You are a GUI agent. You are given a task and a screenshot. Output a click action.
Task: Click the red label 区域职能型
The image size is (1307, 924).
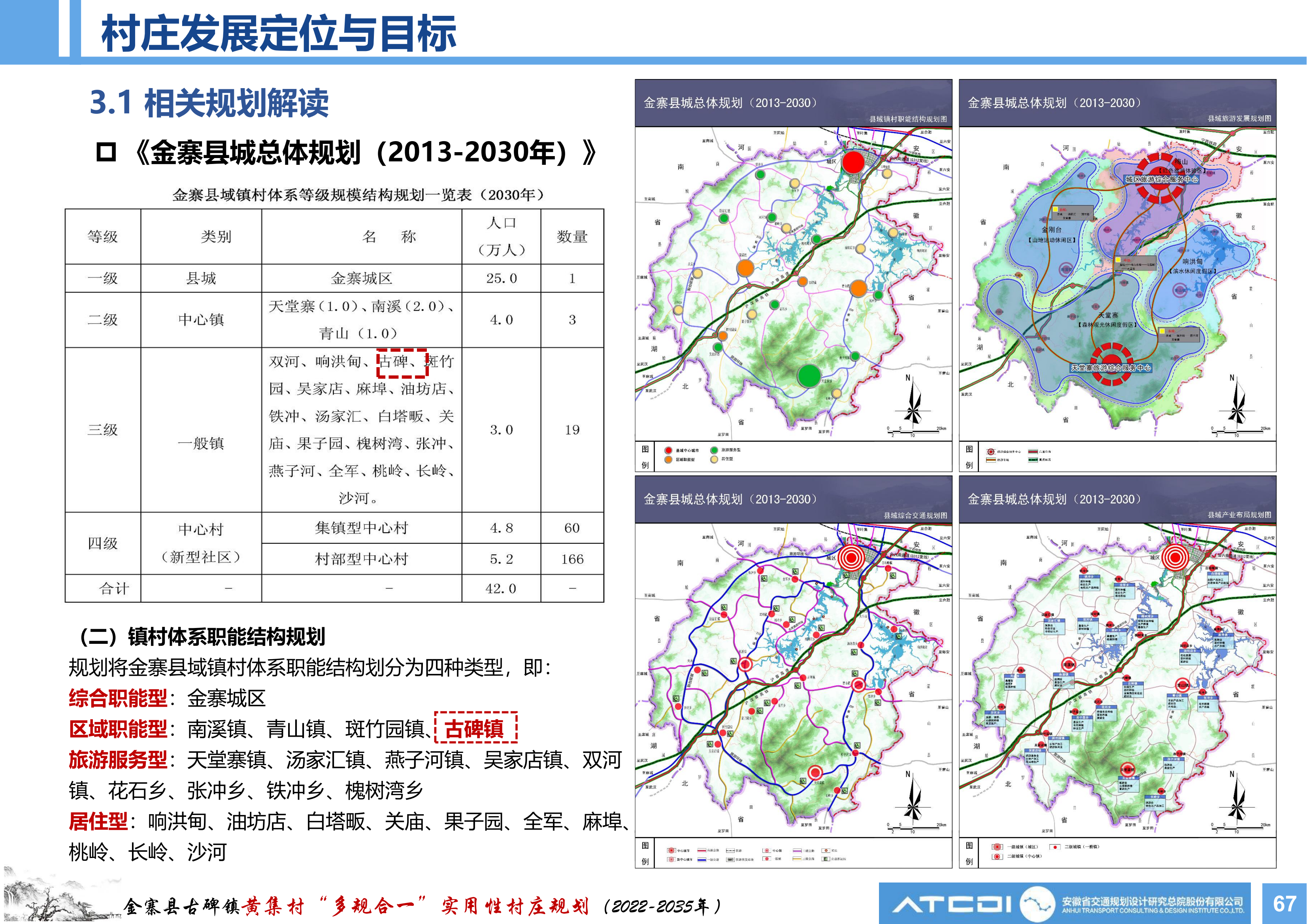pos(118,729)
